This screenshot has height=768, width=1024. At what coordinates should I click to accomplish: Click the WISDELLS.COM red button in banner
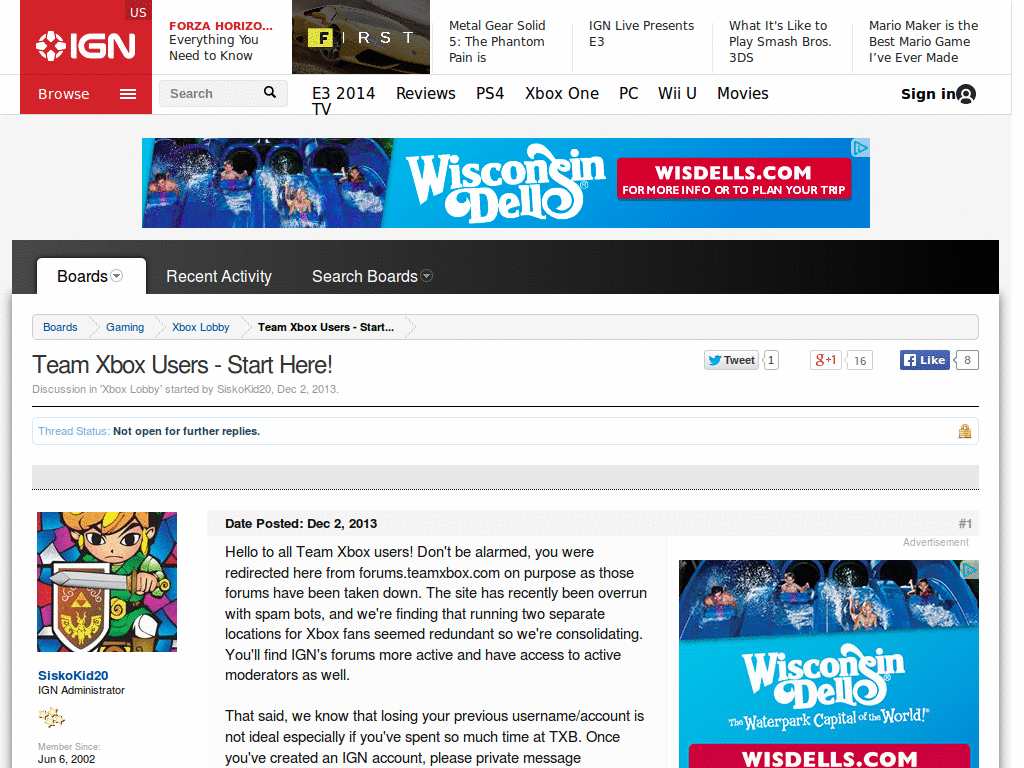[x=734, y=180]
